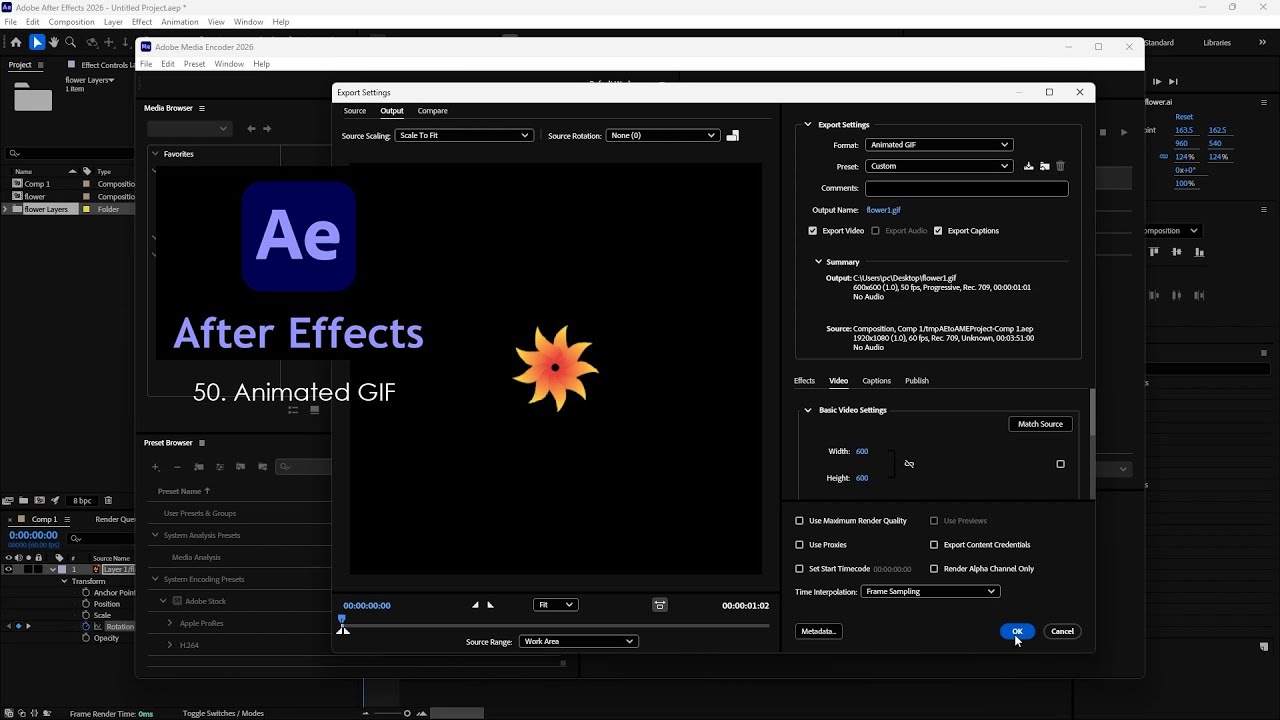Click the Rotation stopwatch icon in timeline

86,626
